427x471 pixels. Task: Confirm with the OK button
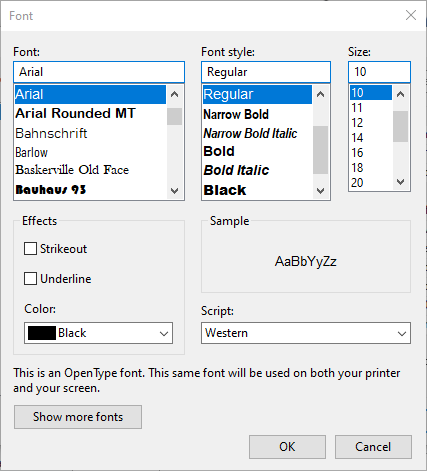tap(287, 447)
